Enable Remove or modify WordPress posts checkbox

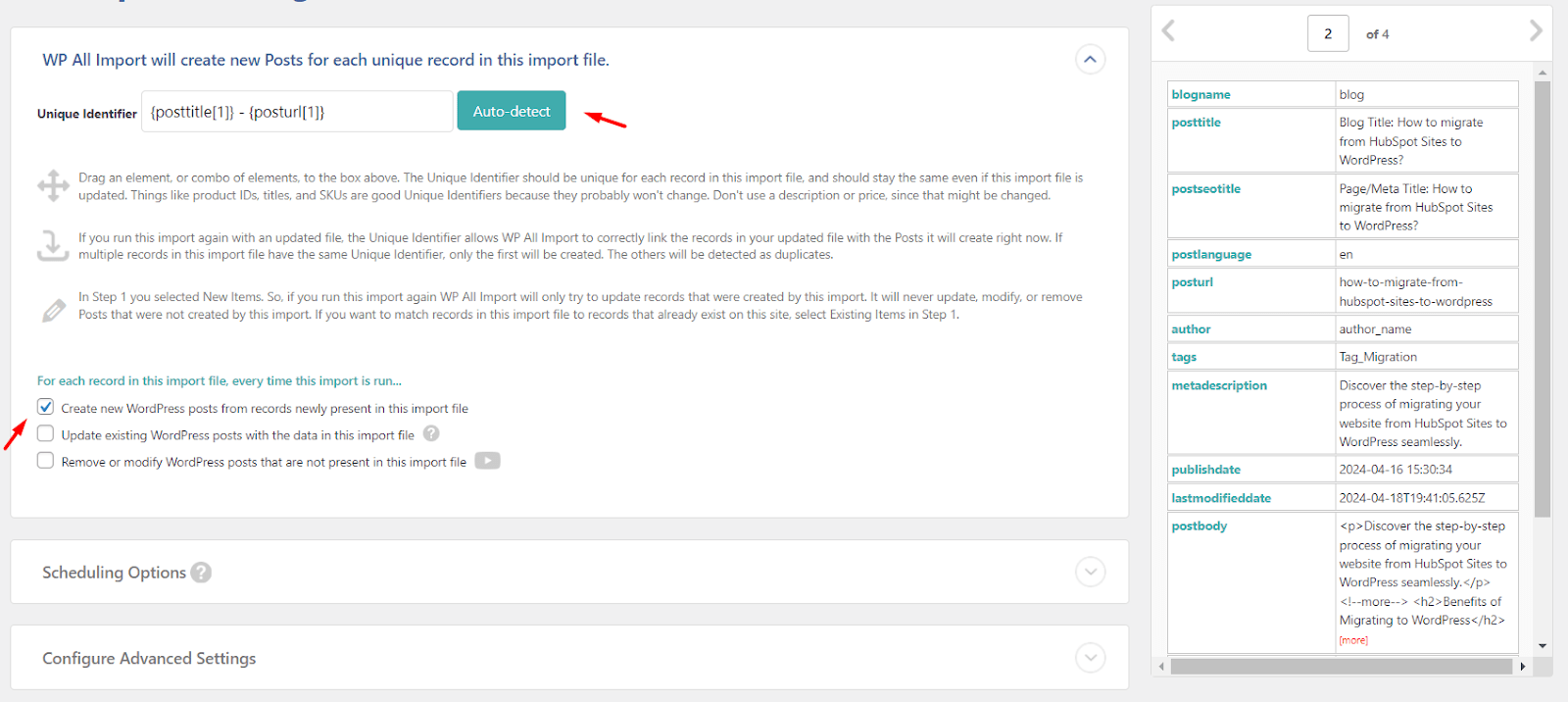[x=46, y=461]
